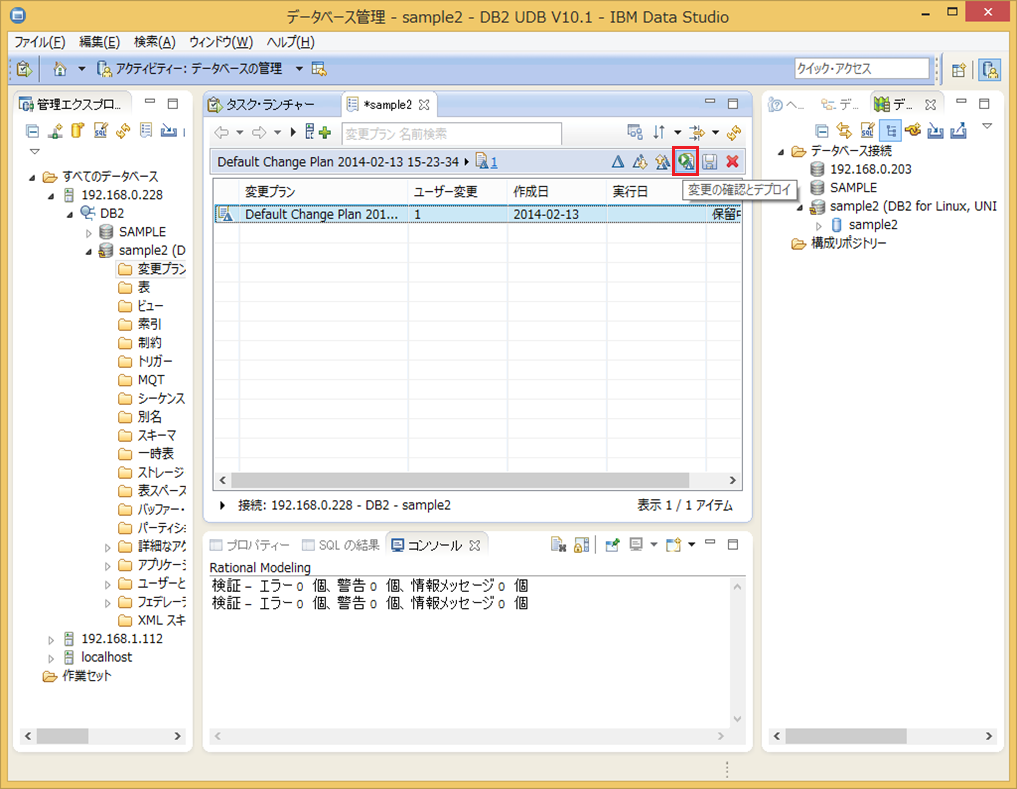
Task: Click the Database Administration perspective icon
Action: [x=990, y=69]
